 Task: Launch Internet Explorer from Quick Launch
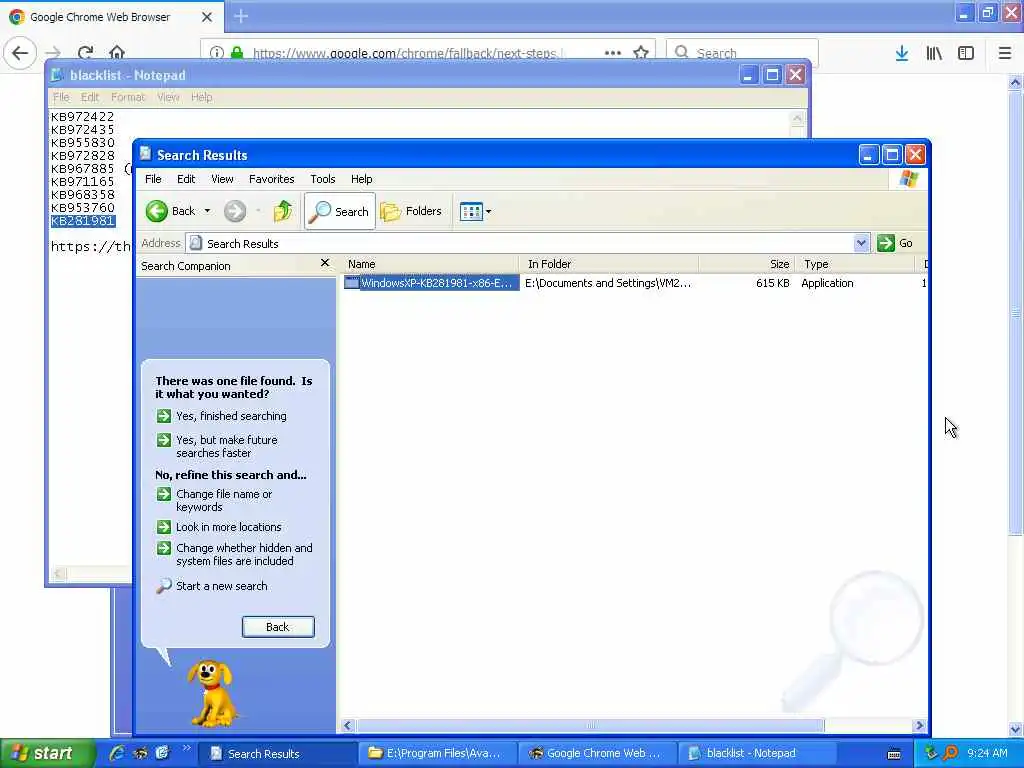117,753
